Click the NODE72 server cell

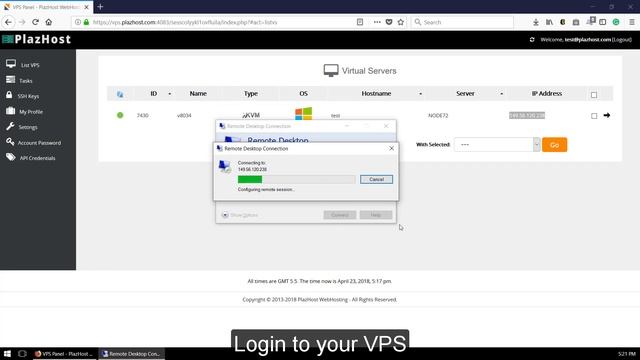coord(438,116)
